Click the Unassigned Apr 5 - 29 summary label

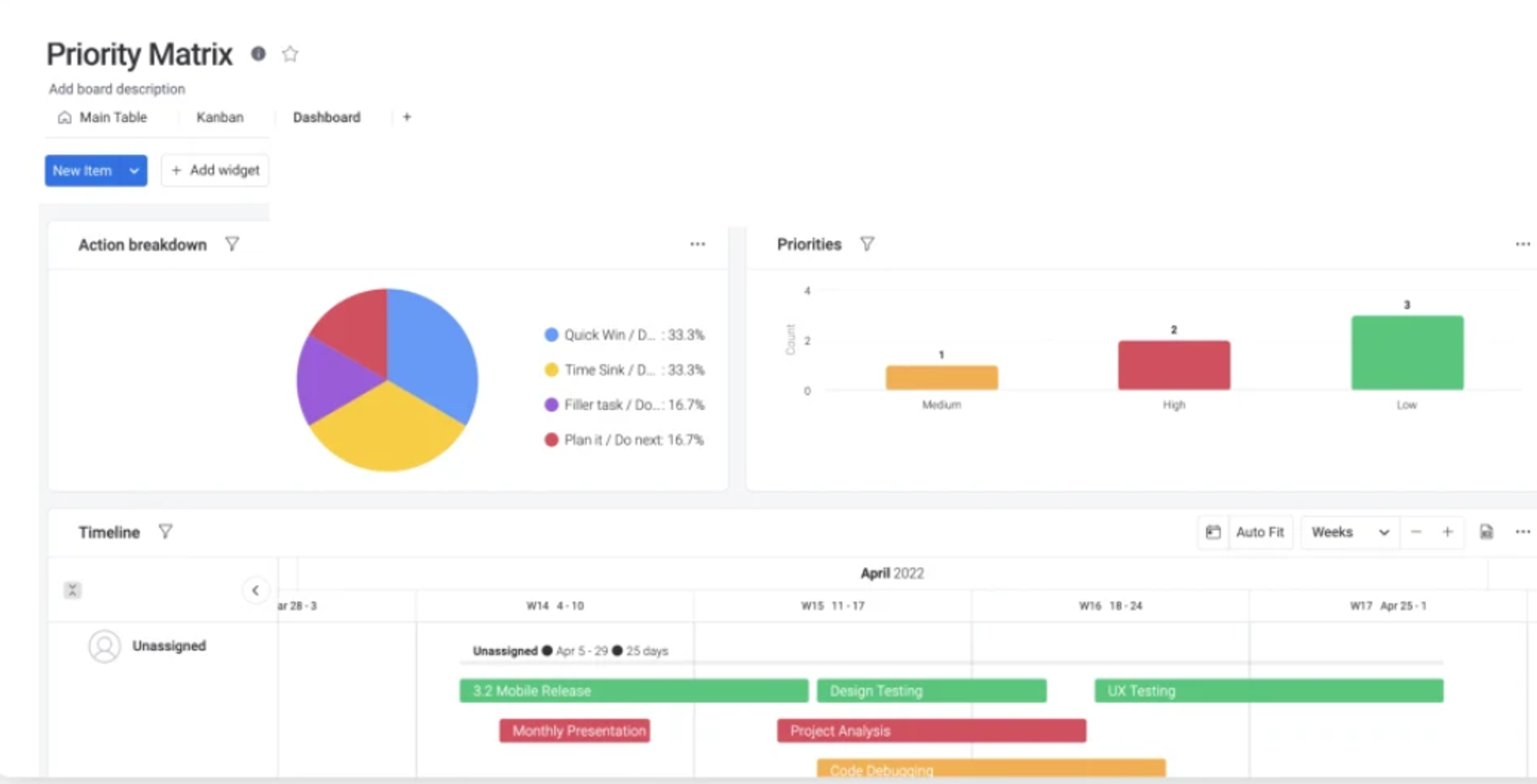(570, 651)
